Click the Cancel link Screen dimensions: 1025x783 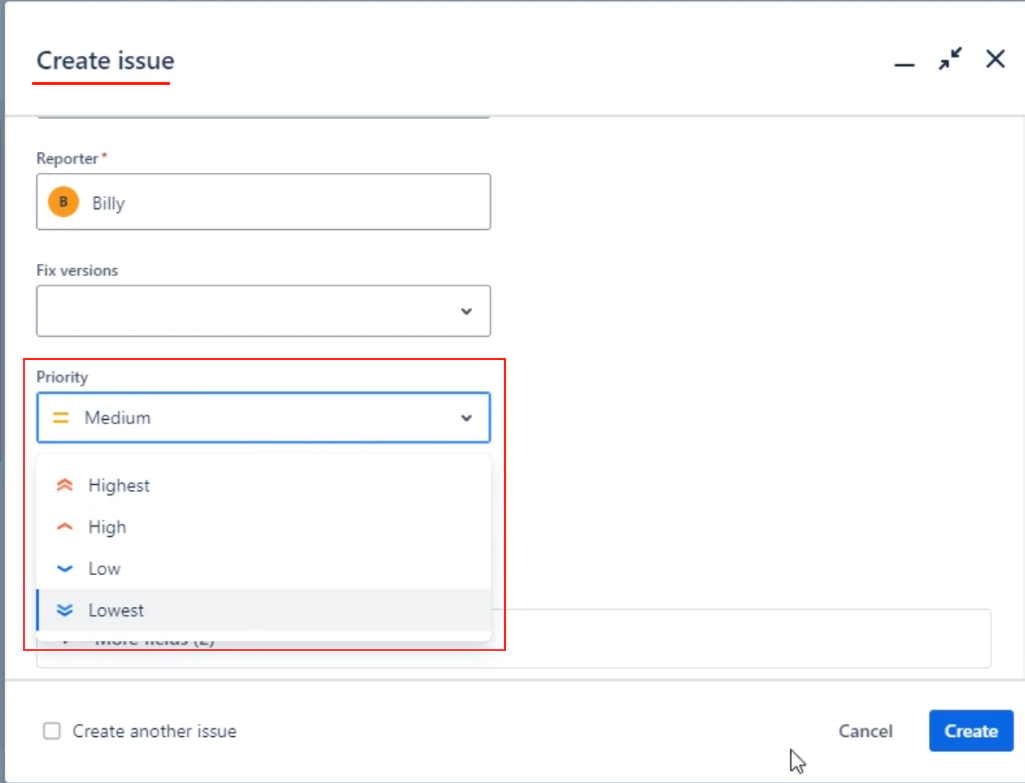864,731
